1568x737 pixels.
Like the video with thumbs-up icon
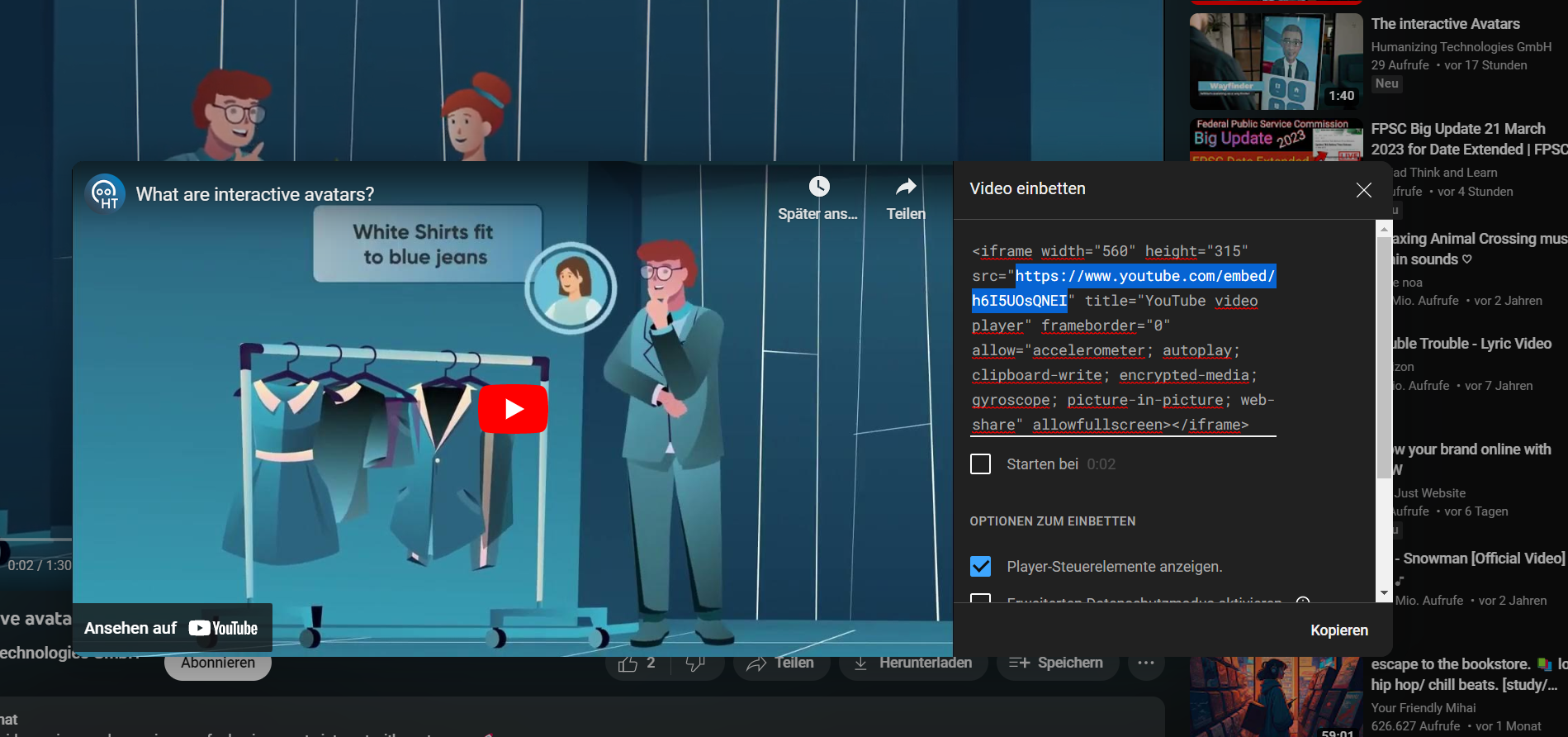click(628, 664)
